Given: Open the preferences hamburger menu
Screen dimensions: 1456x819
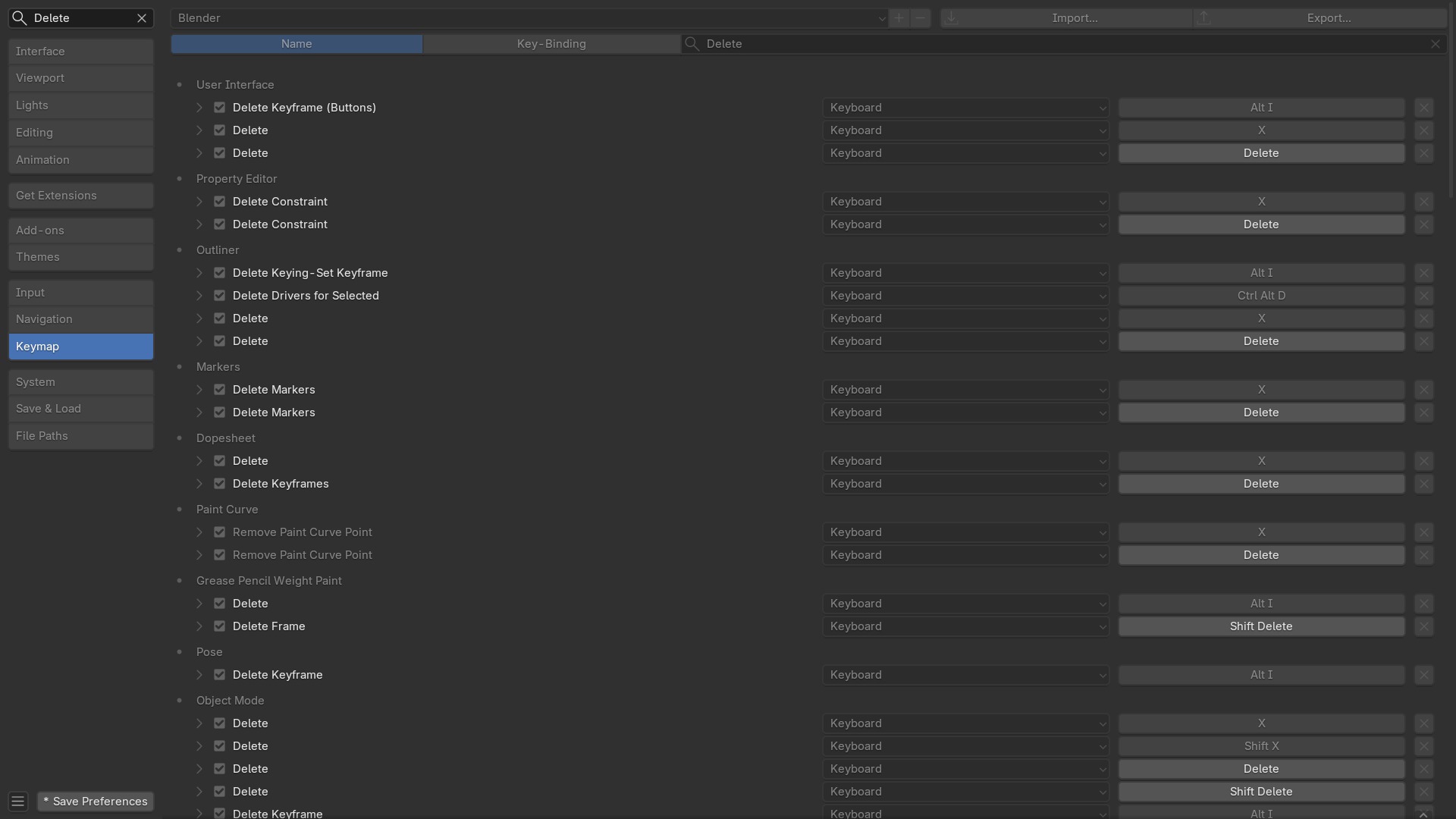Looking at the screenshot, I should 18,802.
